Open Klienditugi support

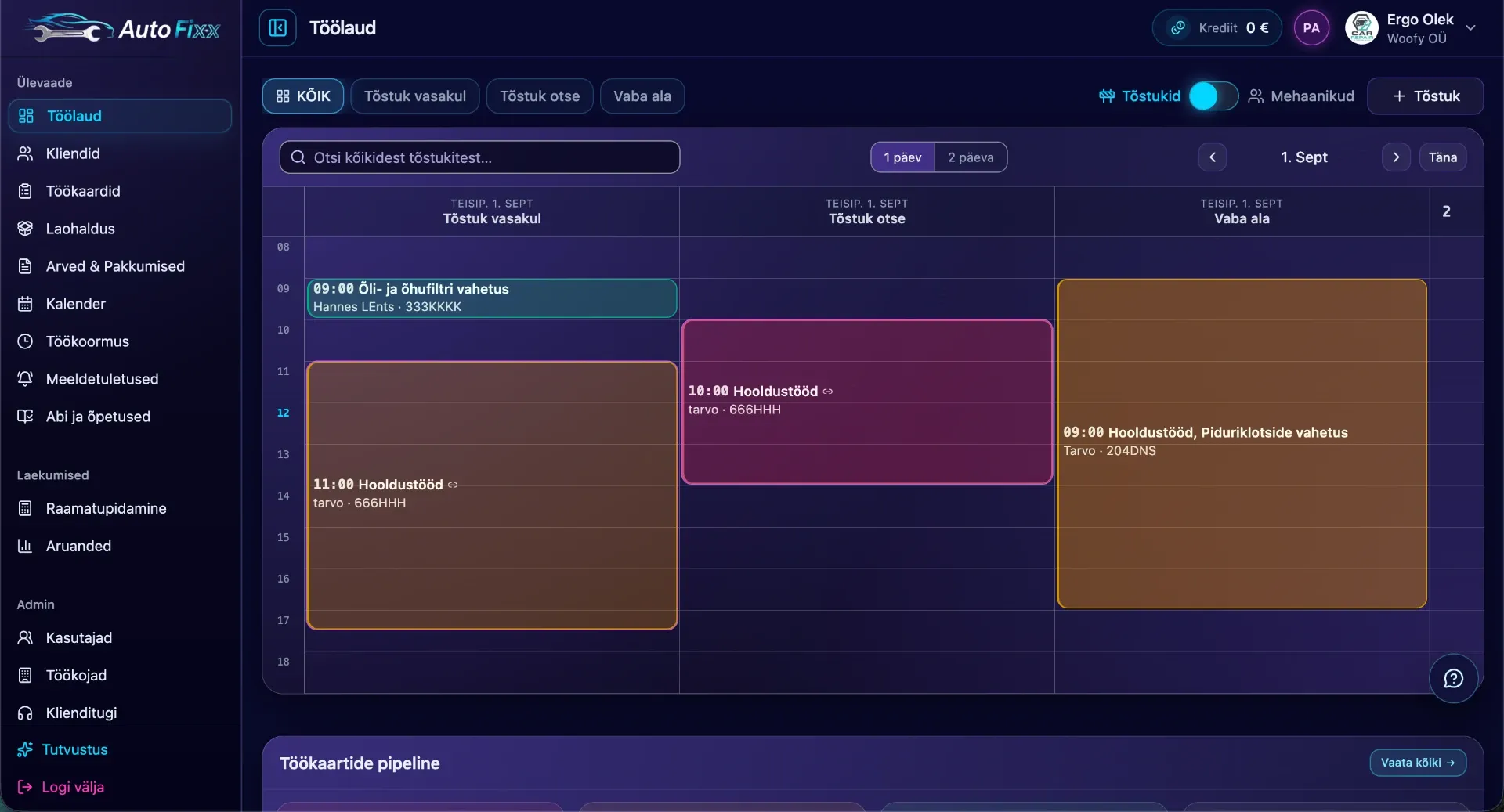pyautogui.click(x=120, y=713)
